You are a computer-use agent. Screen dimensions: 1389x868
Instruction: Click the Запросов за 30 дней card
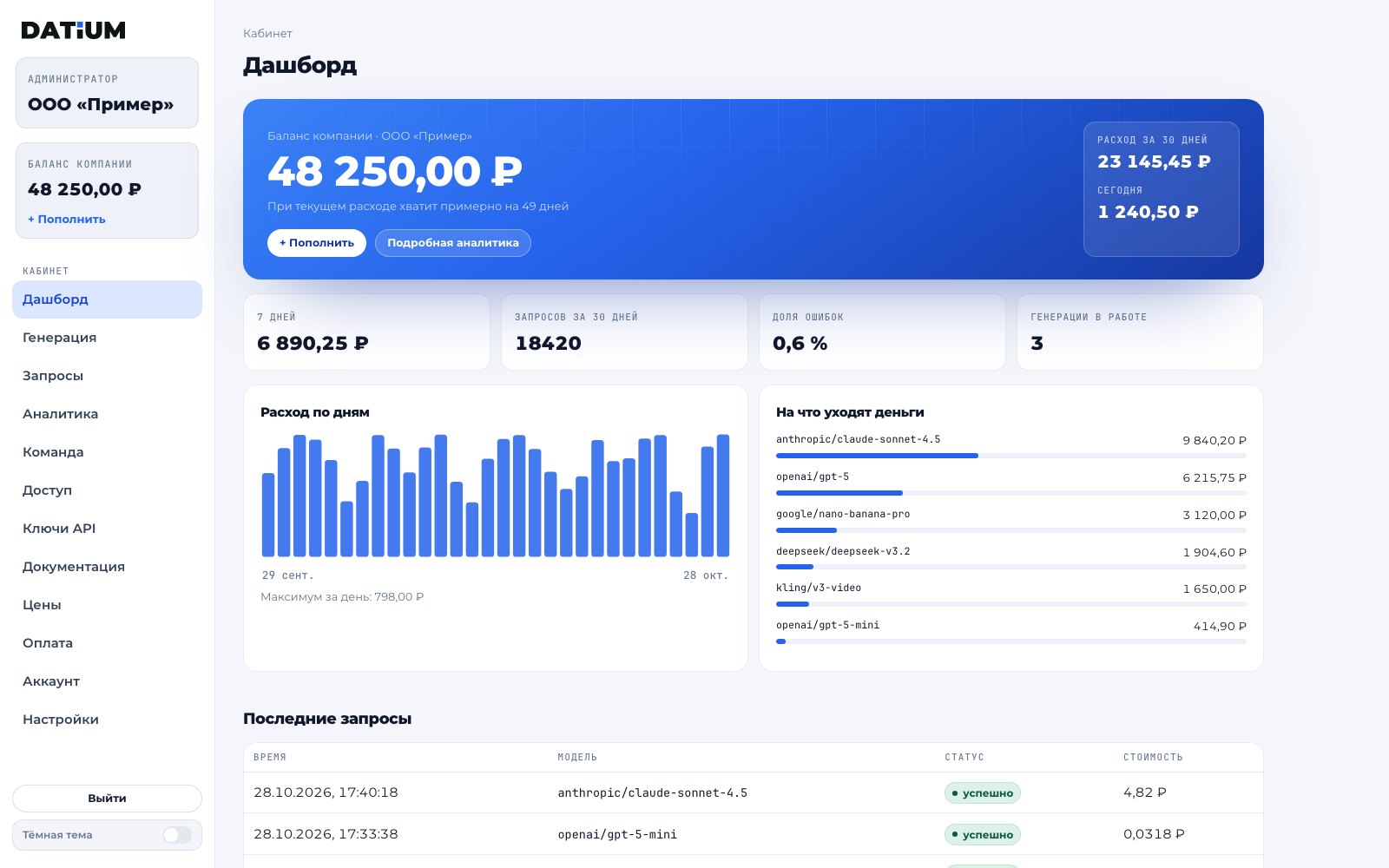click(624, 332)
